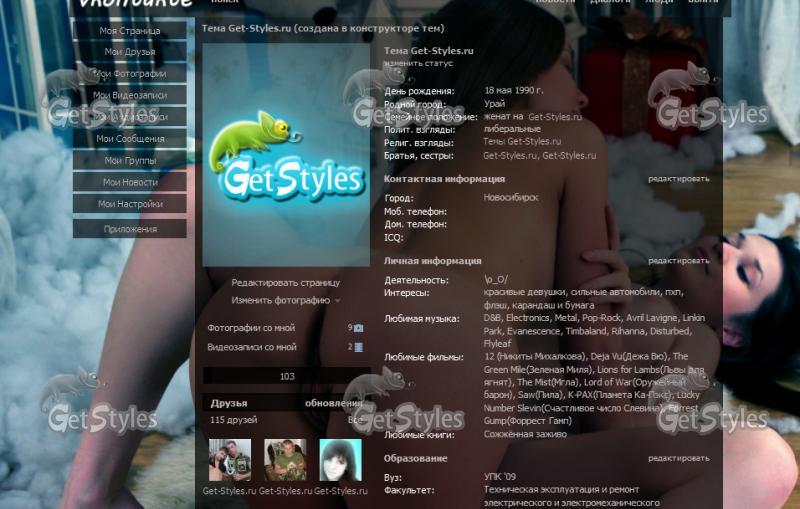The width and height of the screenshot is (800, 509).
Task: Open the GetStyles profile avatar image
Action: pos(286,155)
